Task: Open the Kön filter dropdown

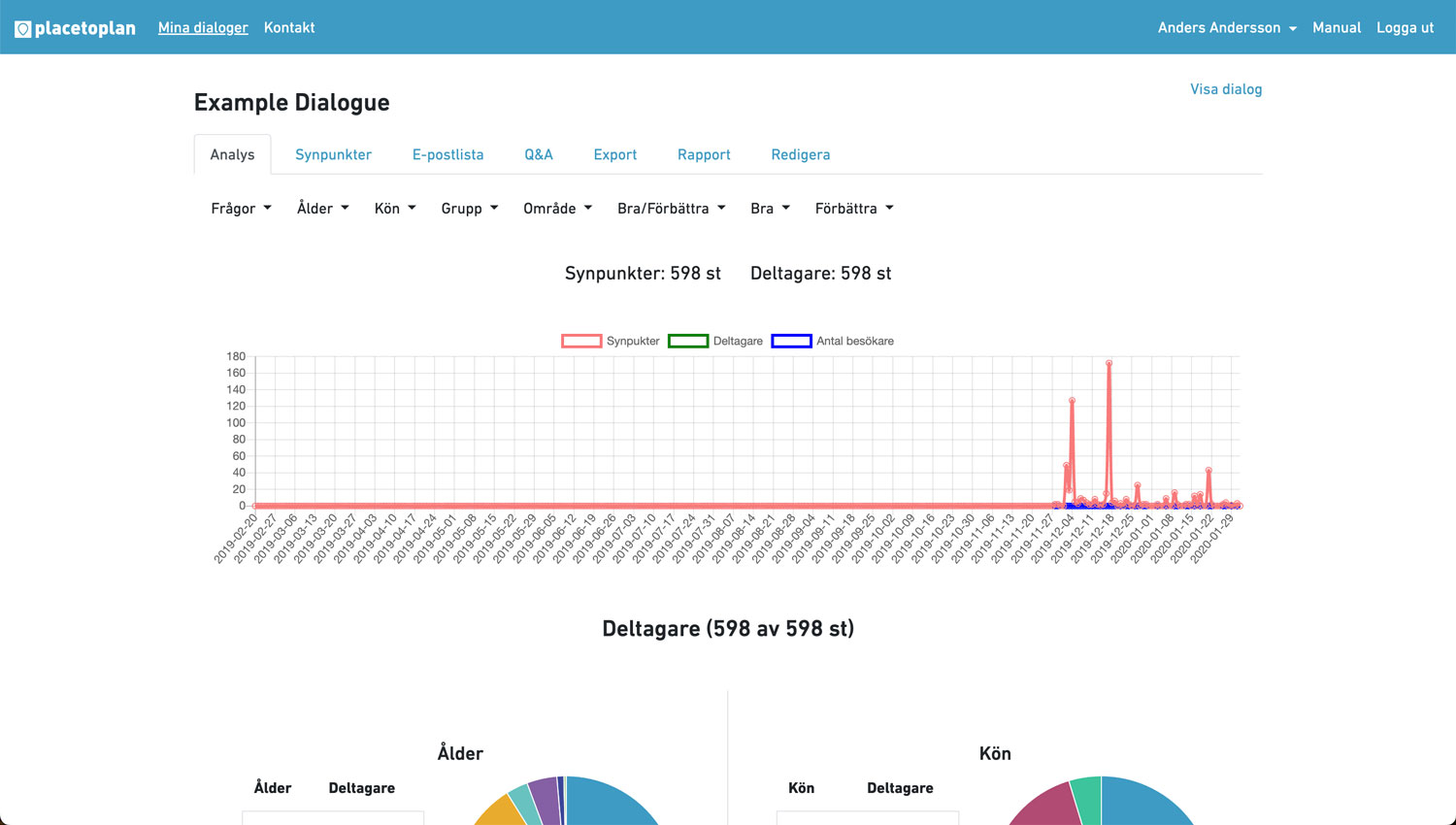Action: tap(395, 209)
